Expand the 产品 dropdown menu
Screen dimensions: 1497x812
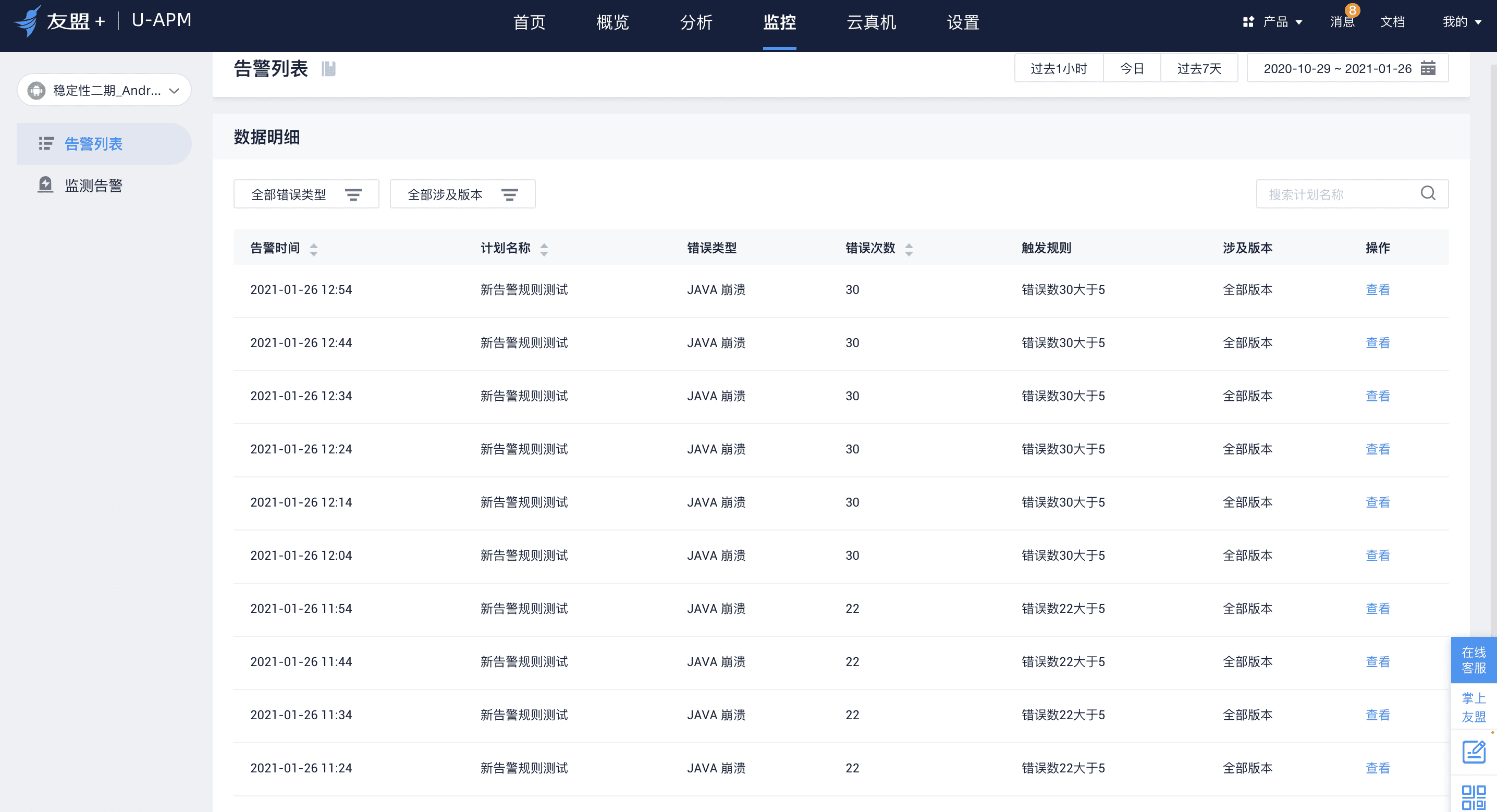pyautogui.click(x=1273, y=22)
